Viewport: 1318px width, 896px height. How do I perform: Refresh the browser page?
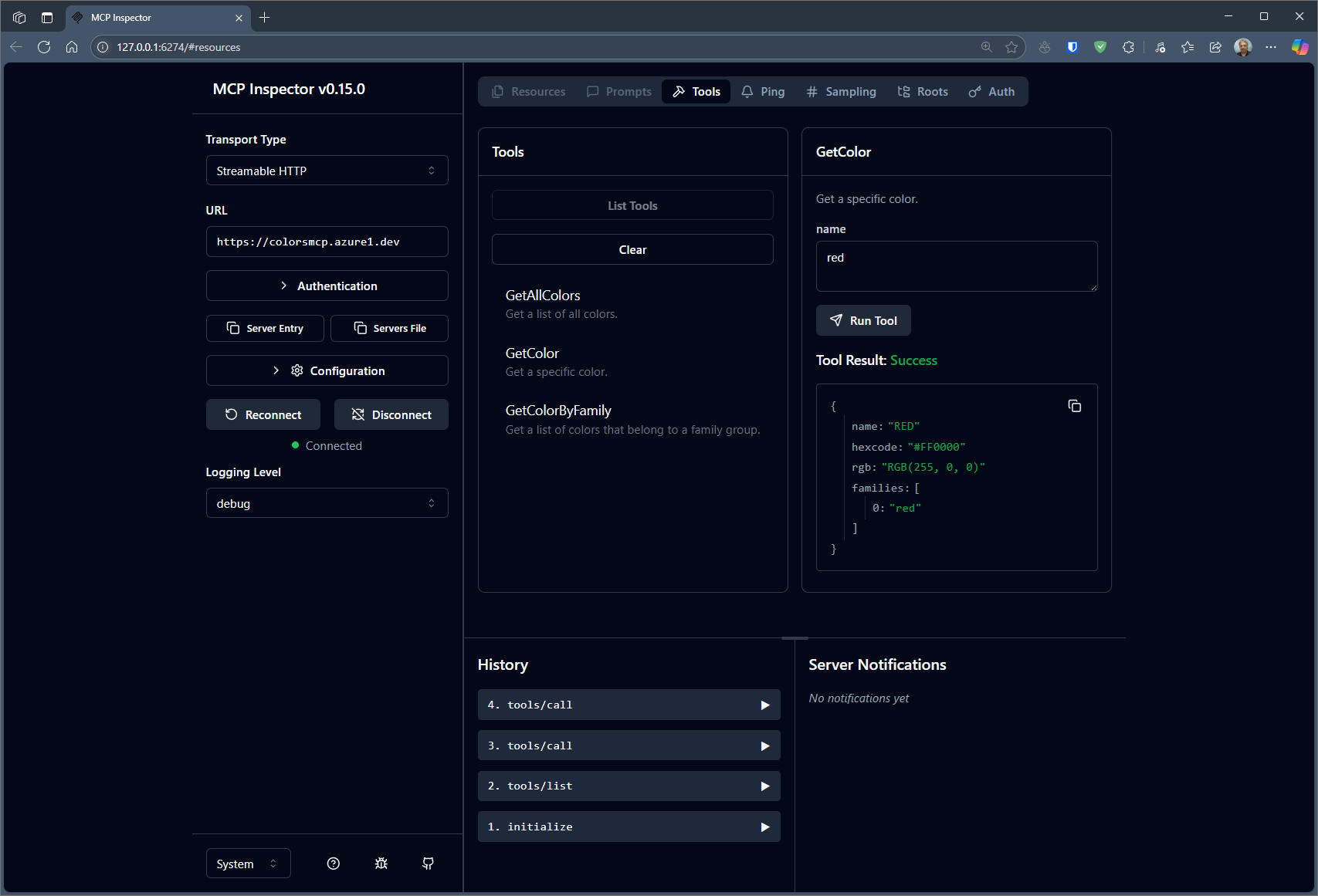point(44,47)
